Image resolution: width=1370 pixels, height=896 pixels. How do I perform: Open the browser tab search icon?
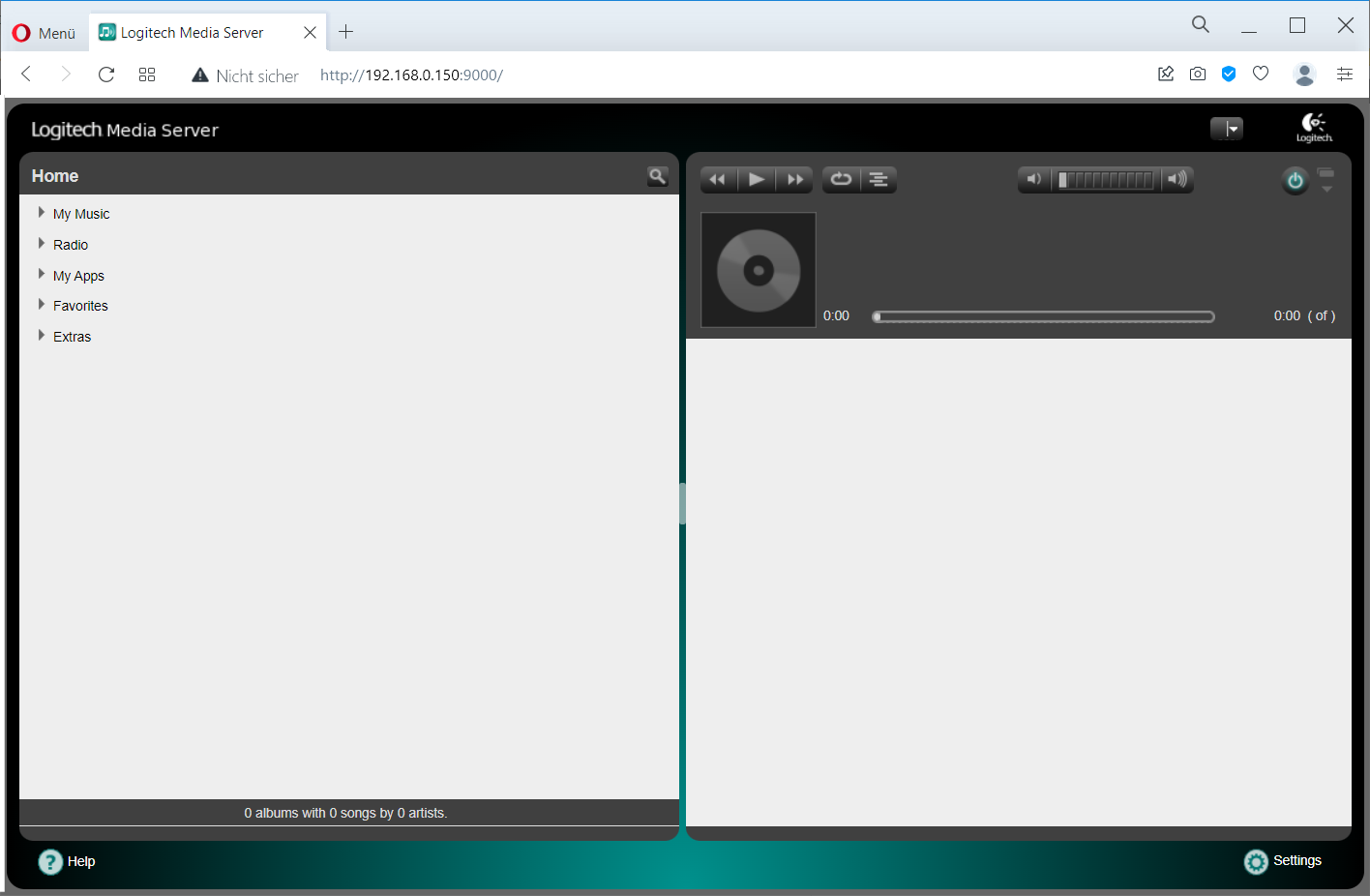point(1200,25)
